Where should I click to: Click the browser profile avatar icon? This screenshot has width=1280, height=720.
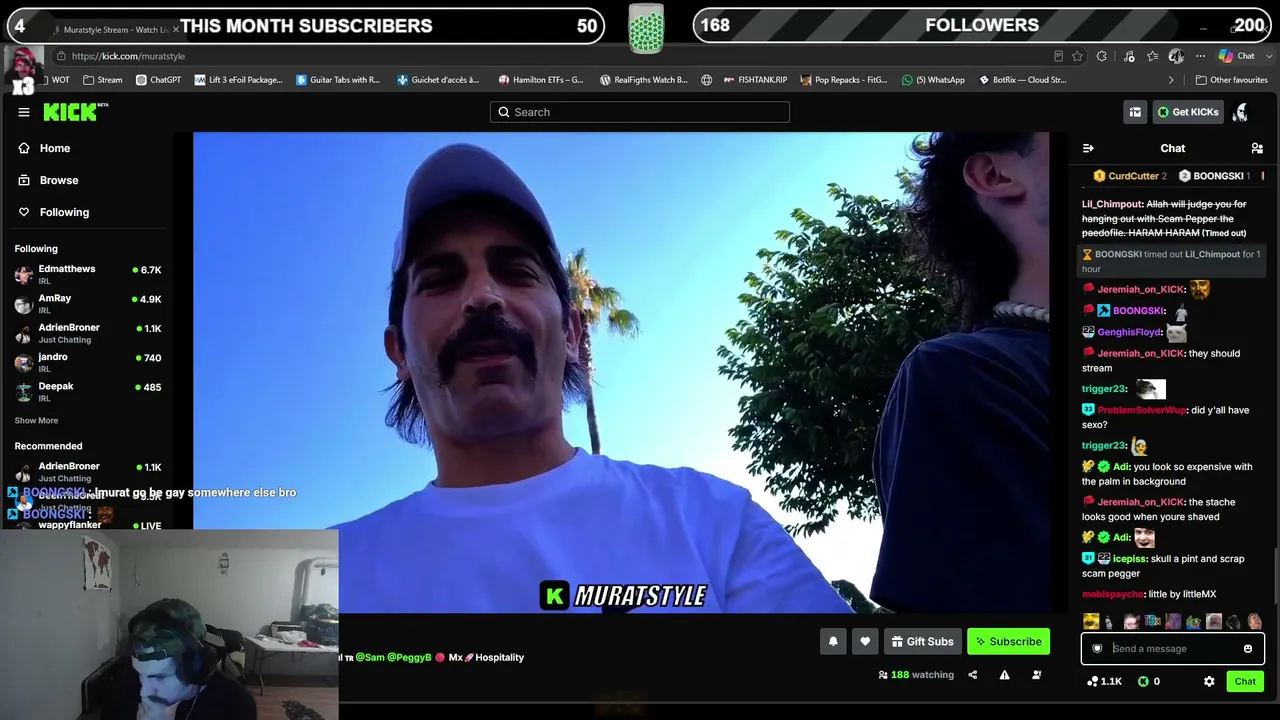click(1176, 56)
